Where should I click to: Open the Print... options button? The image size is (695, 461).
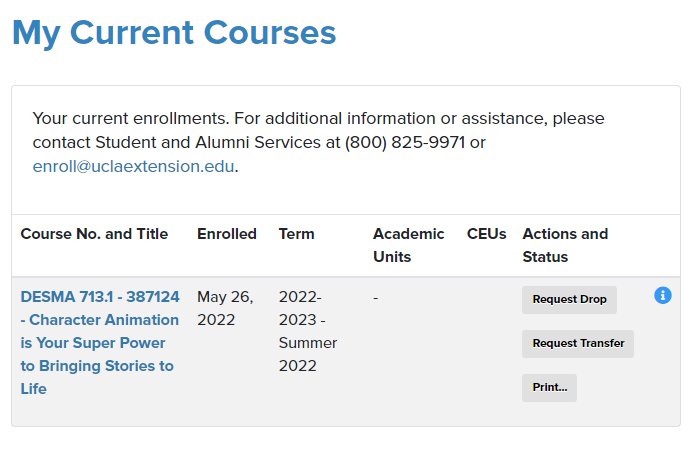[549, 387]
